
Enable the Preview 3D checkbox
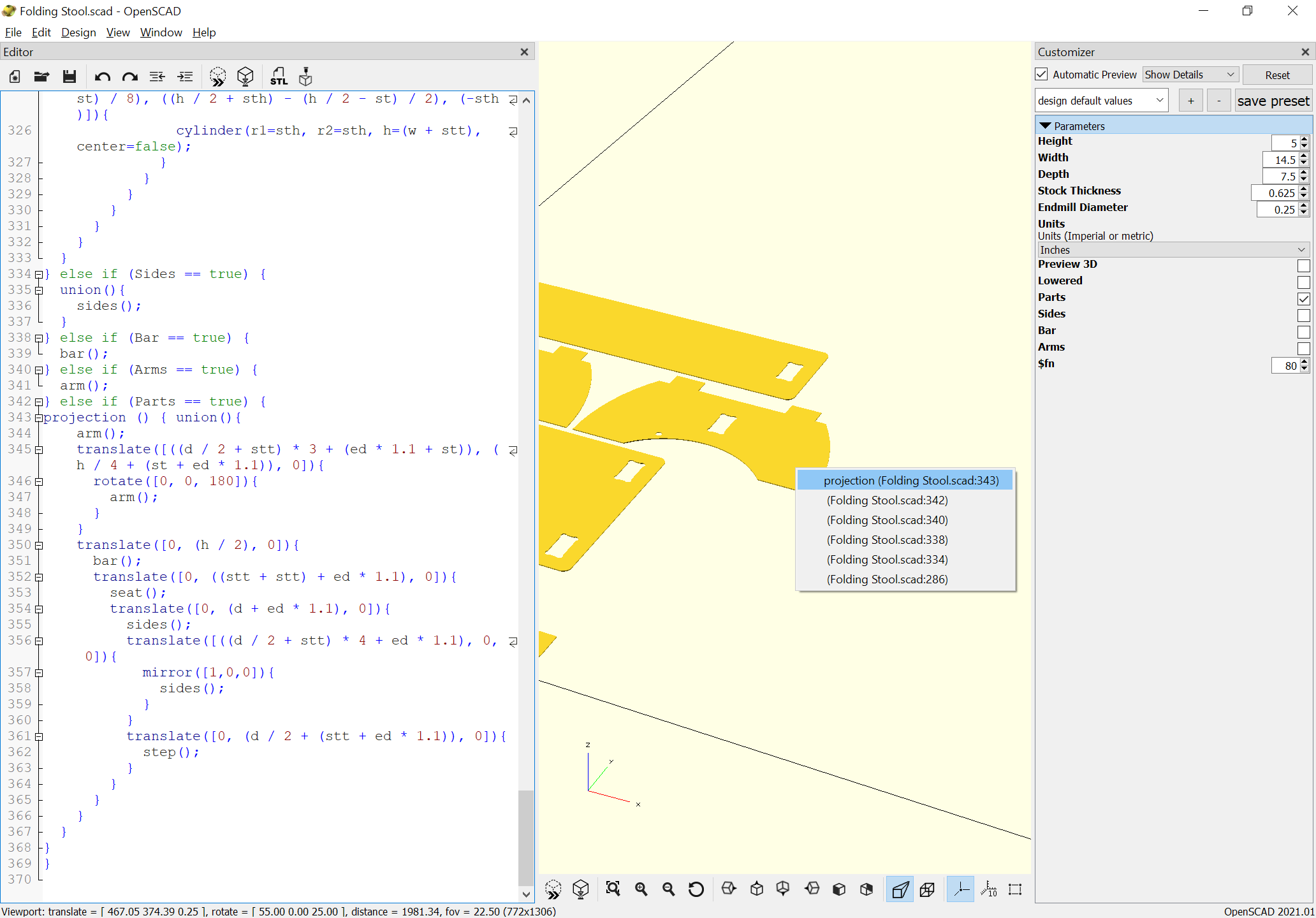[1303, 265]
